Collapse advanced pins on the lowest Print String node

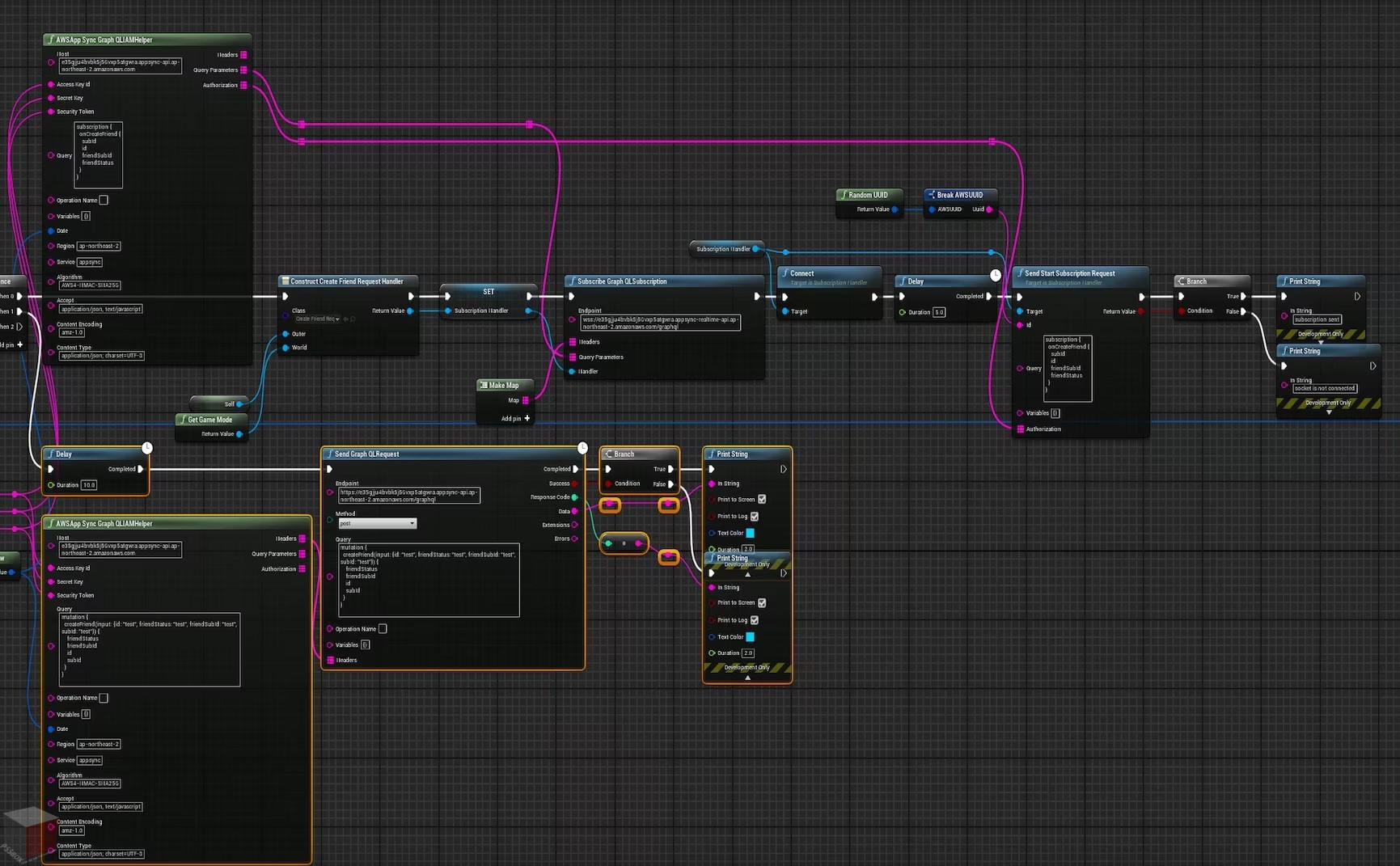pyautogui.click(x=747, y=678)
